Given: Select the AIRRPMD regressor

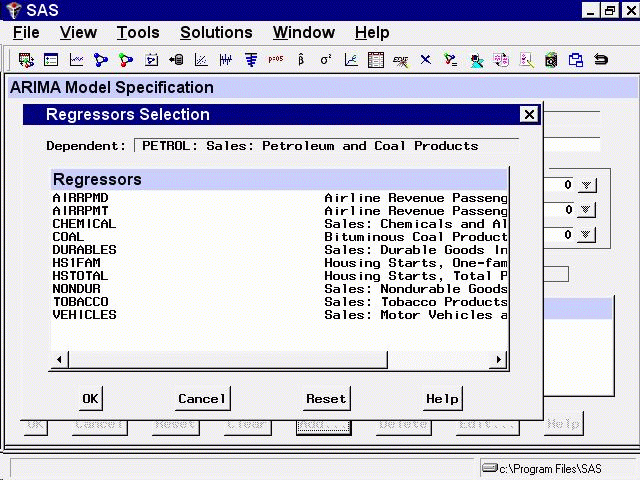Looking at the screenshot, I should click(x=280, y=198).
